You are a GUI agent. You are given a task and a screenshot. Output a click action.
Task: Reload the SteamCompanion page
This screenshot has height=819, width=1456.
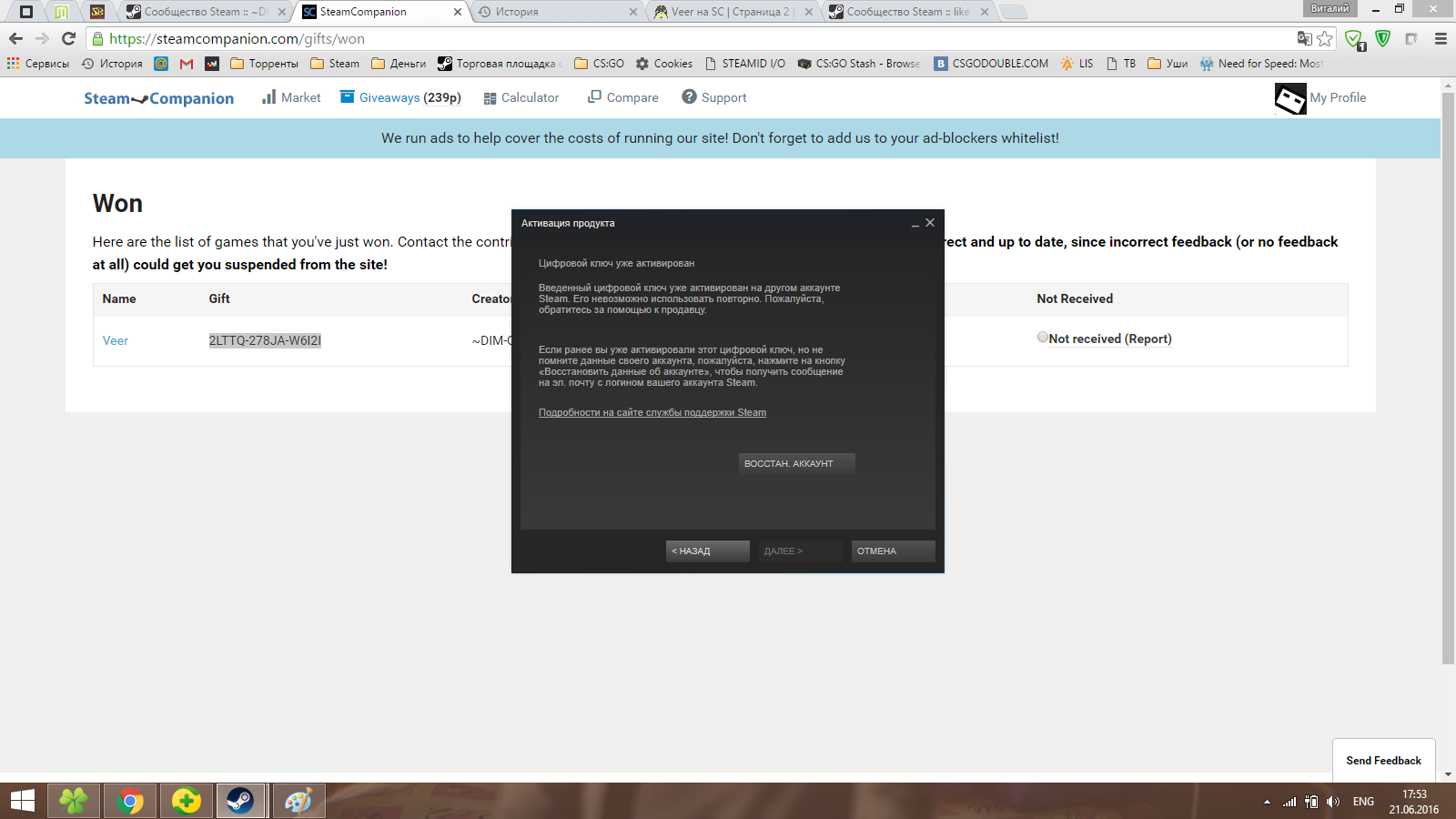[x=68, y=38]
